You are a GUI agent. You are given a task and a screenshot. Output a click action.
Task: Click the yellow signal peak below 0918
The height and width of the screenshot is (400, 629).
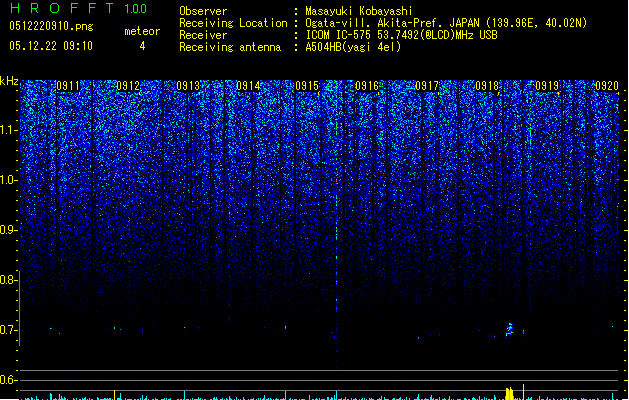[x=509, y=394]
